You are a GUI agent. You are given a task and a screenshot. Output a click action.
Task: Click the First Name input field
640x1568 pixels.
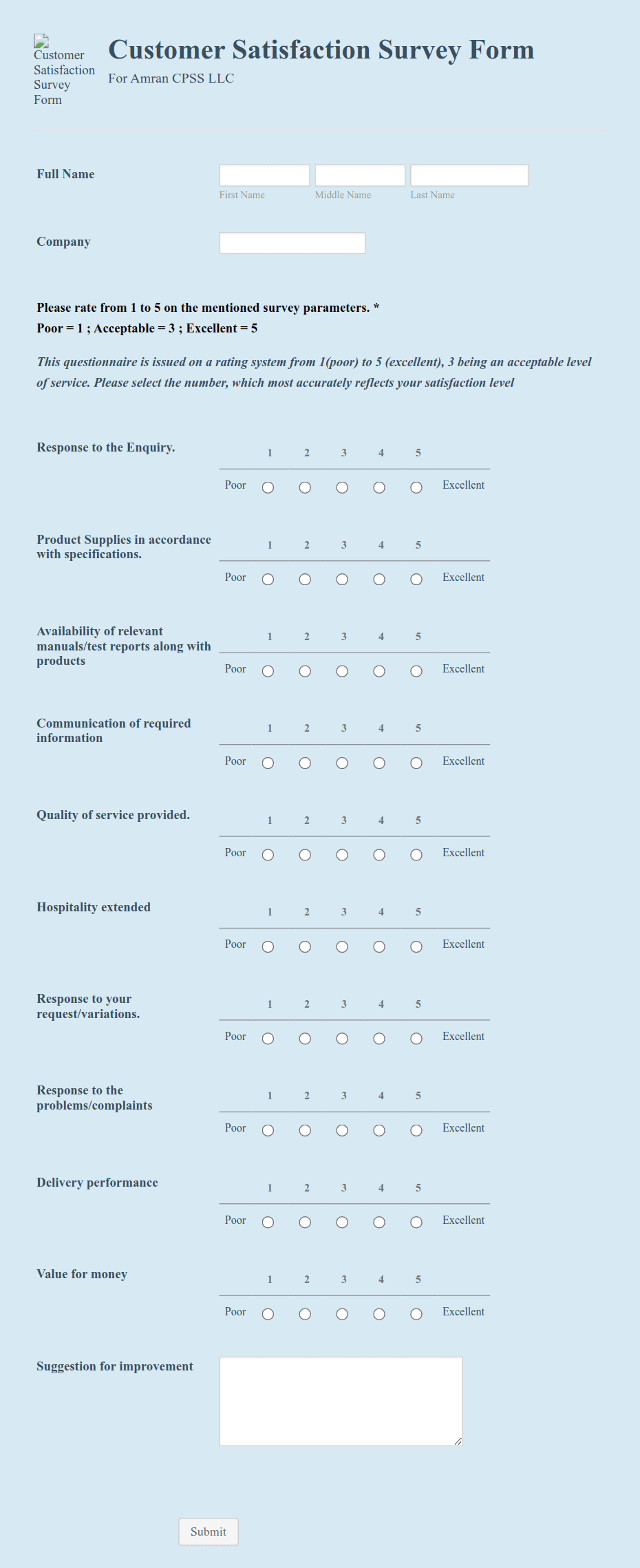click(x=264, y=175)
